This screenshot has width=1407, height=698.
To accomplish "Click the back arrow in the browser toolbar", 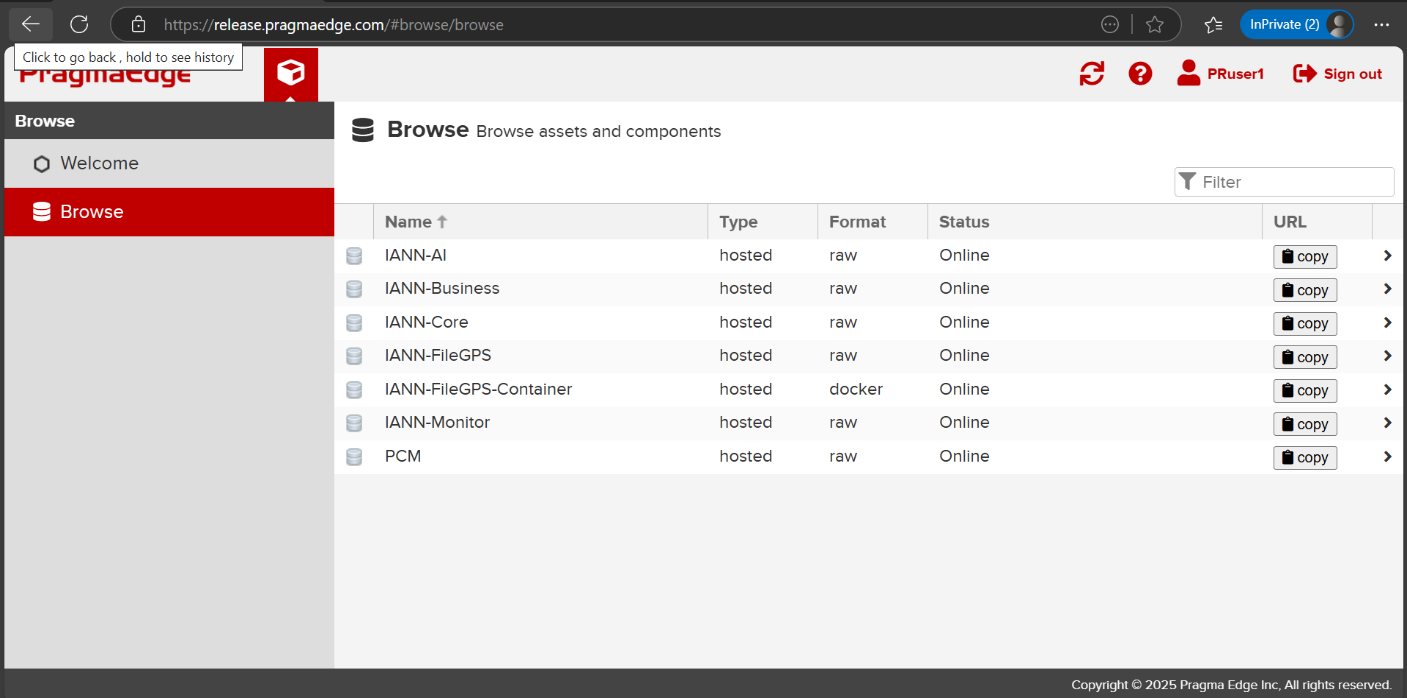I will [30, 24].
